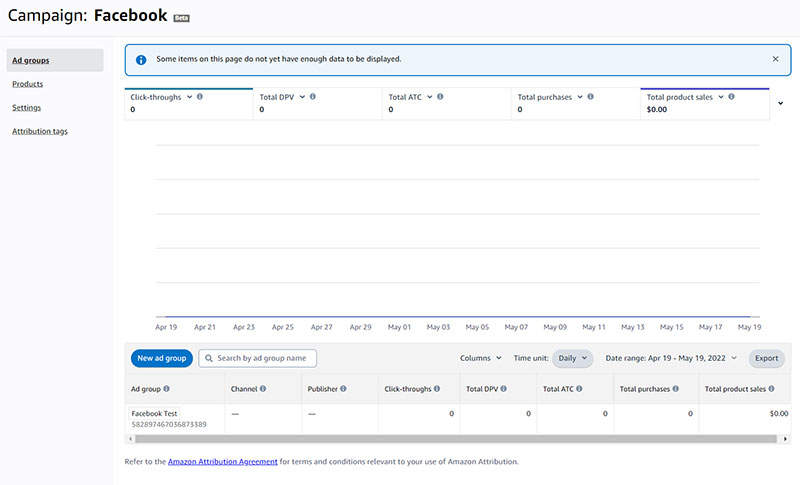Dismiss the not-enough-data notification banner
Image resolution: width=800 pixels, height=485 pixels.
(x=775, y=59)
